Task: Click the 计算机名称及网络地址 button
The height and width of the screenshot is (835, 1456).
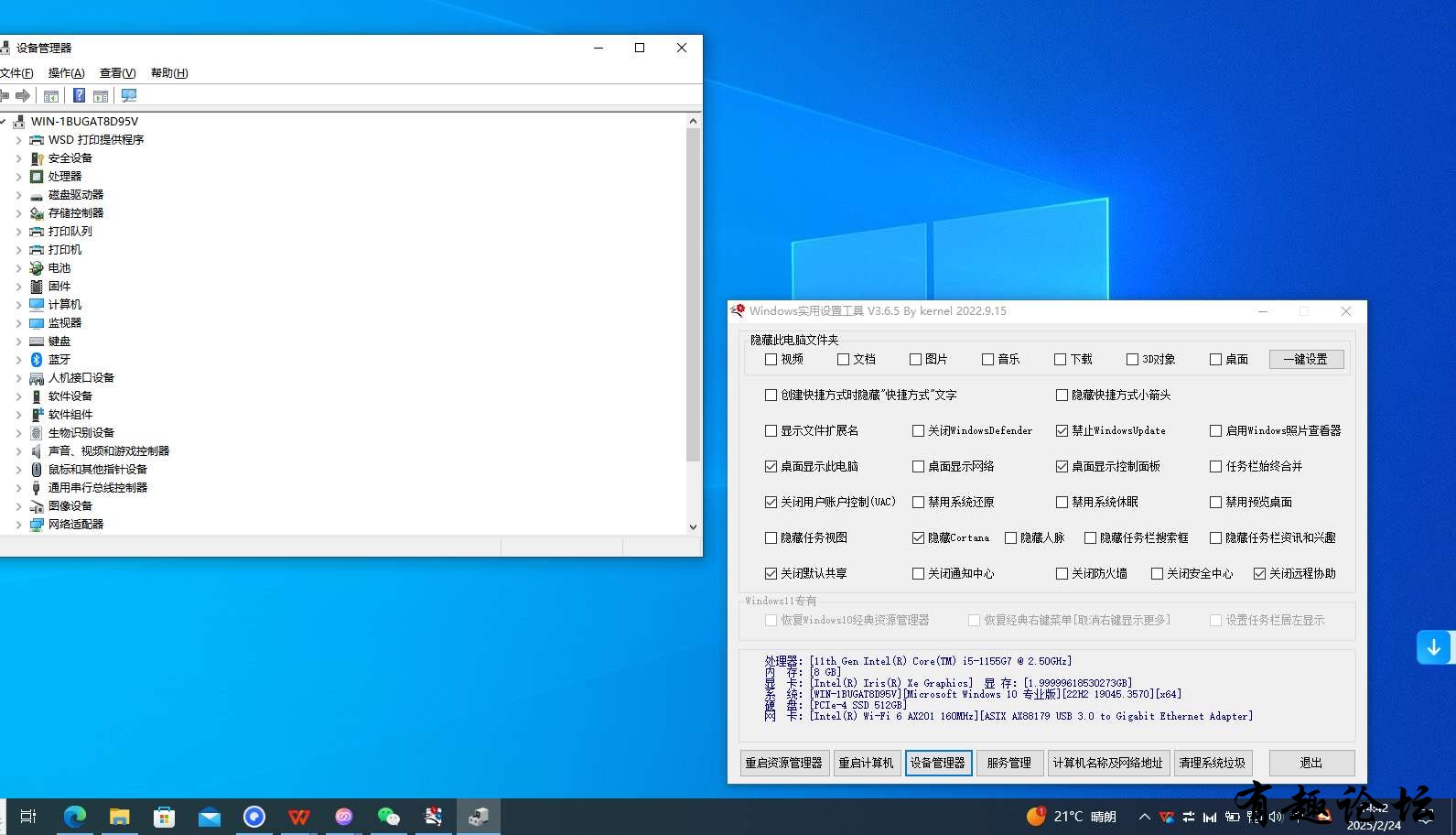Action: click(1108, 763)
